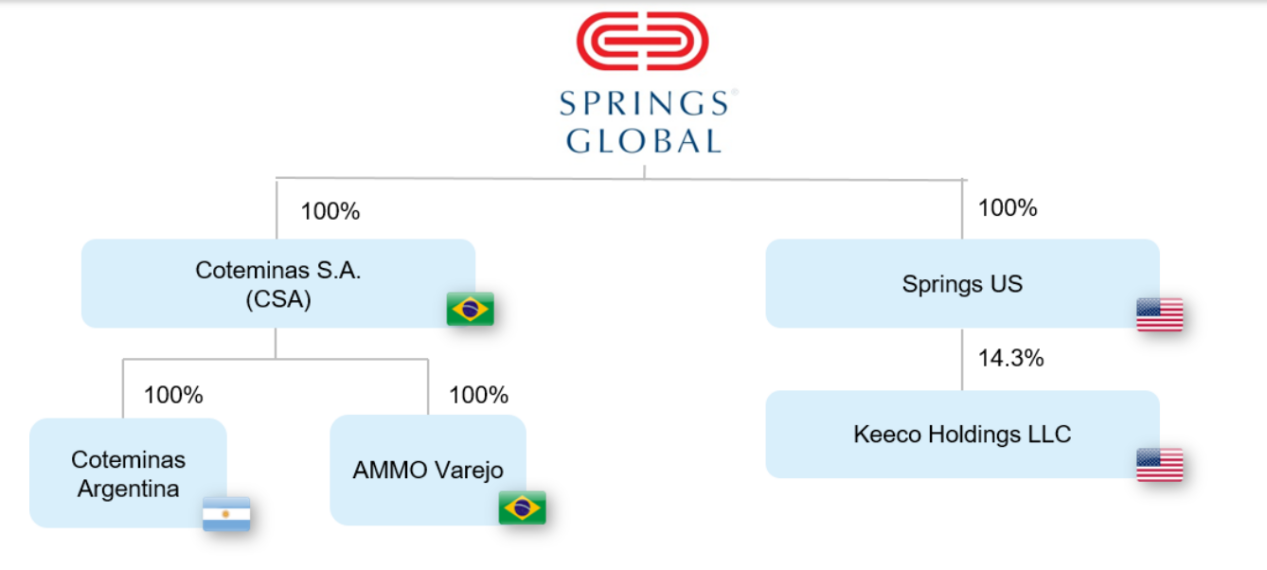Click the Argentina flag on Coteminas Argentina
Image resolution: width=1267 pixels, height=570 pixels.
point(226,514)
